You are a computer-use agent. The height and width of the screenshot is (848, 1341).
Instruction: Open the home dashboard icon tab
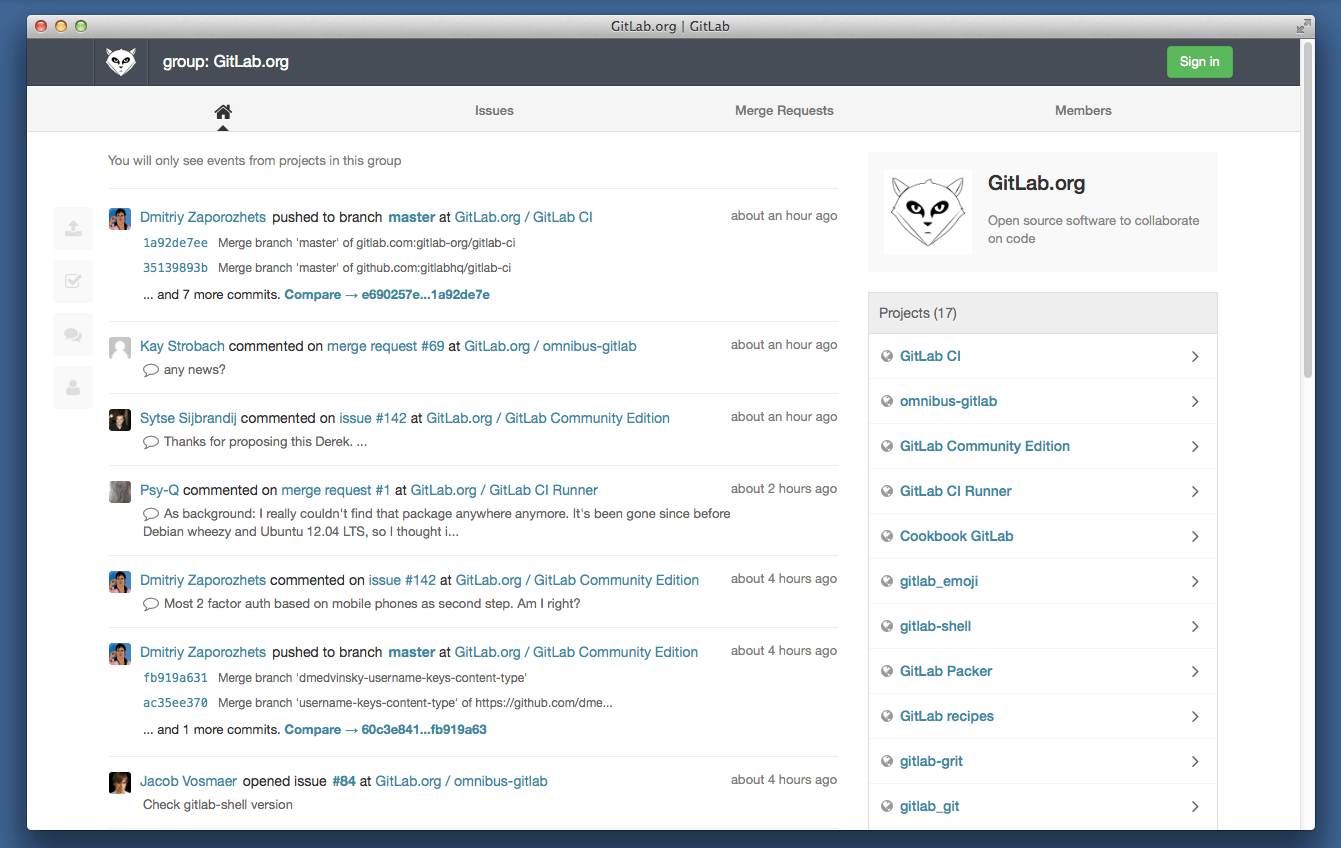(223, 111)
